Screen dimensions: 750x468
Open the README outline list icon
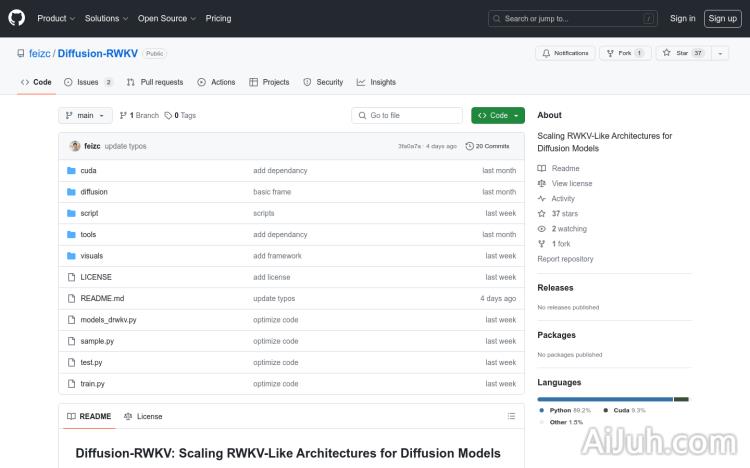pos(511,416)
